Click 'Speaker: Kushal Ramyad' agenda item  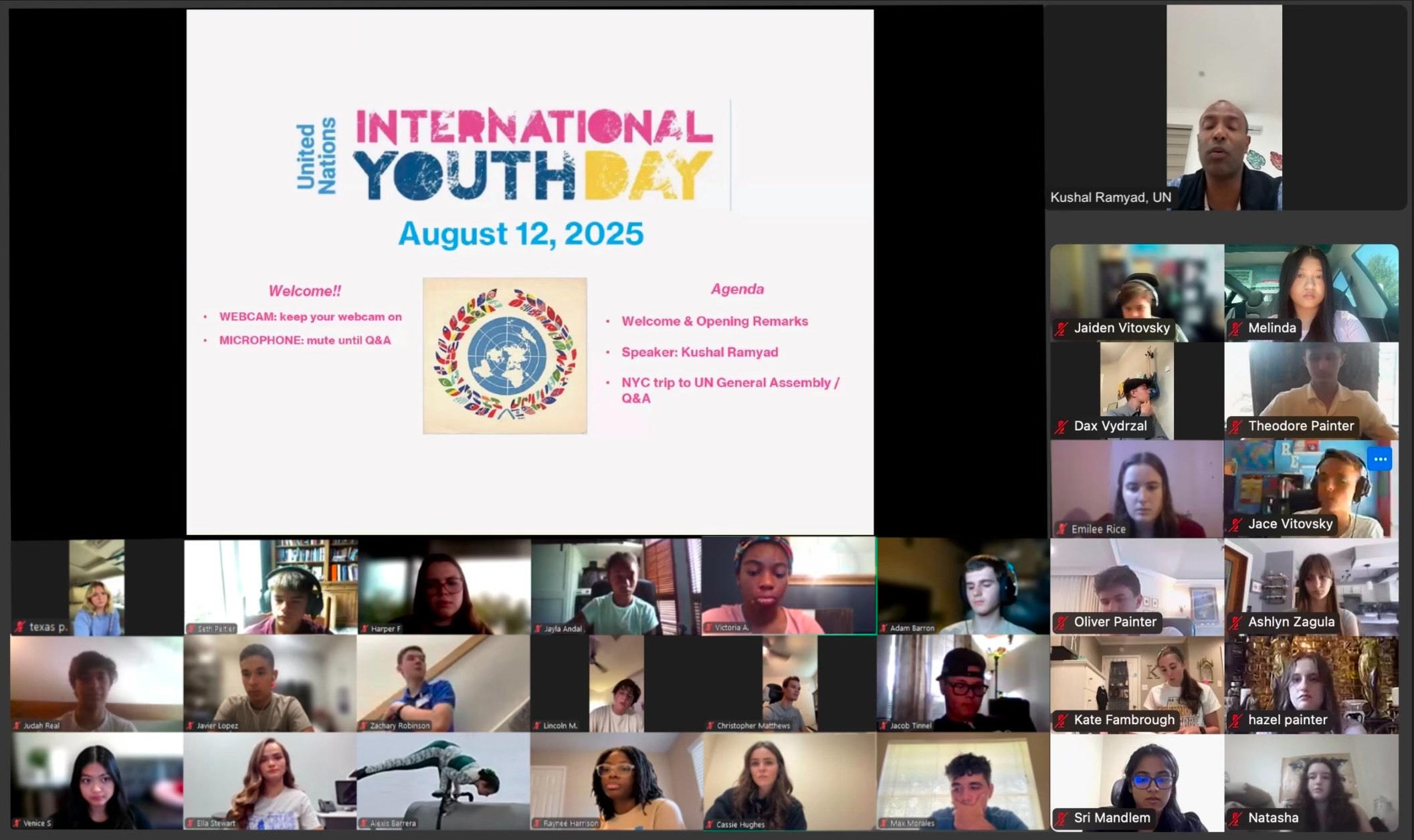coord(700,352)
